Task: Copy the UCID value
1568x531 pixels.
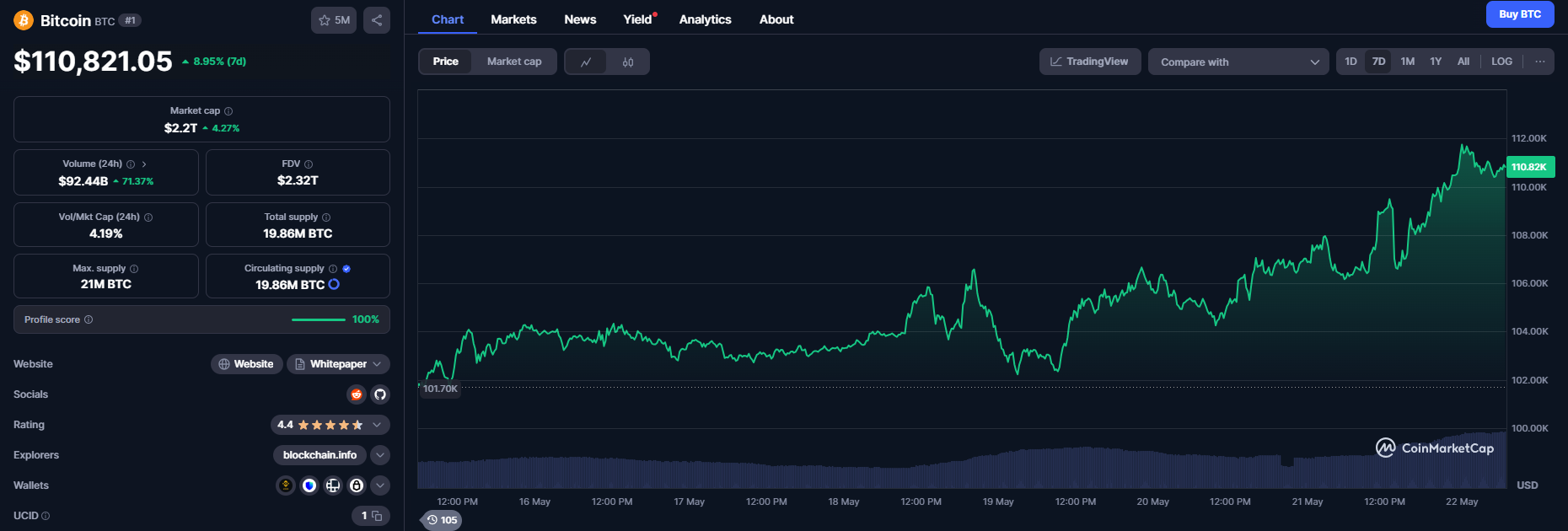Action: click(377, 516)
